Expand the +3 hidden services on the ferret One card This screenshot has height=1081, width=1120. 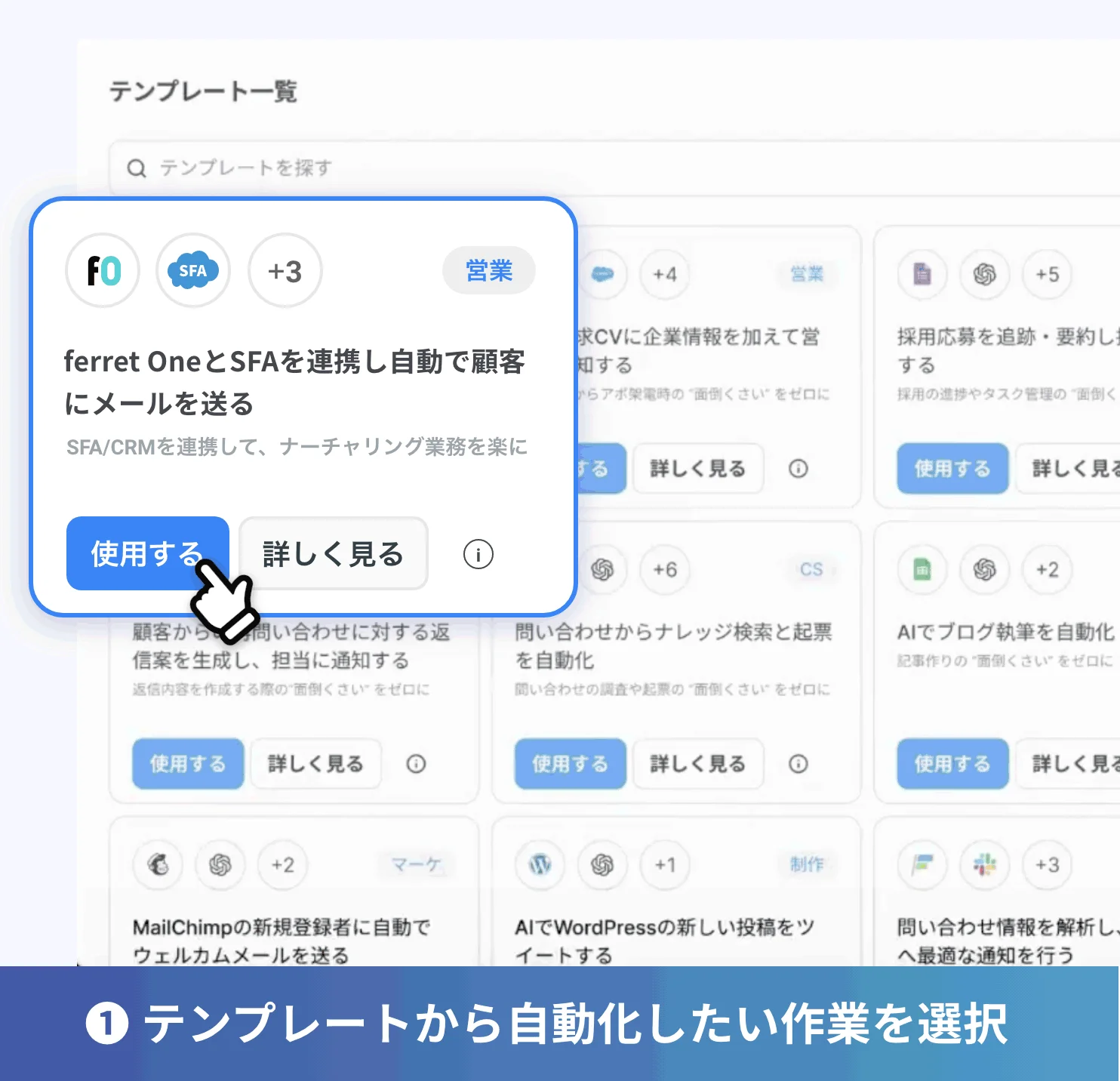[284, 271]
